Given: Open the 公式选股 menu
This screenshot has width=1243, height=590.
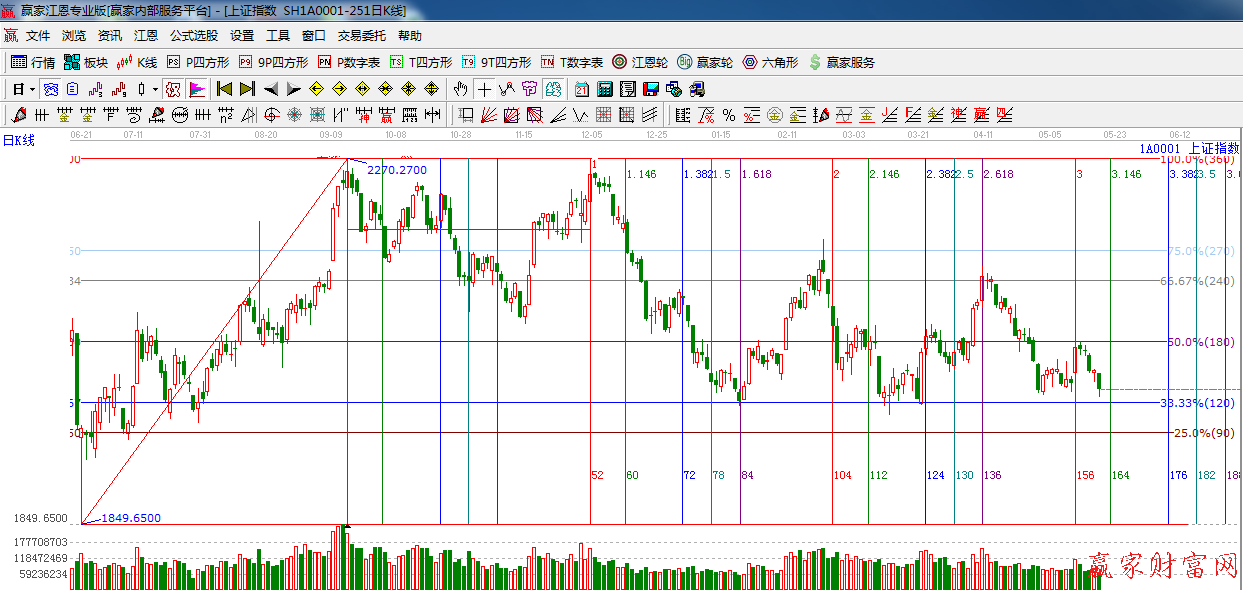Looking at the screenshot, I should coord(193,36).
